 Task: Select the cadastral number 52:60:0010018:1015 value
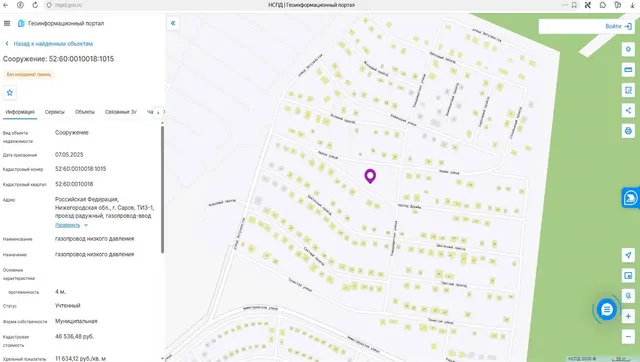(x=80, y=169)
